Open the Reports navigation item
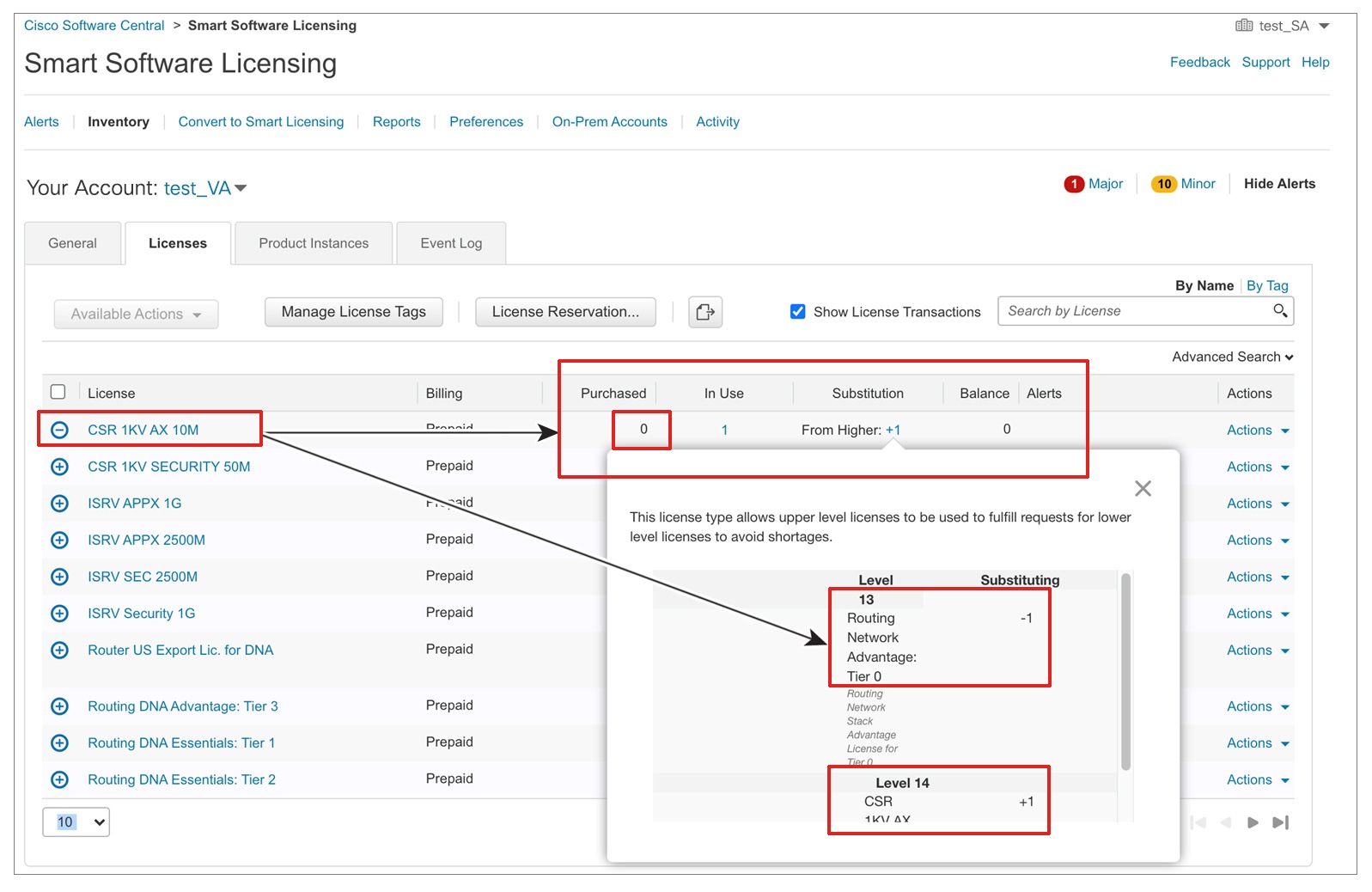Image resolution: width=1372 pixels, height=892 pixels. (x=397, y=122)
